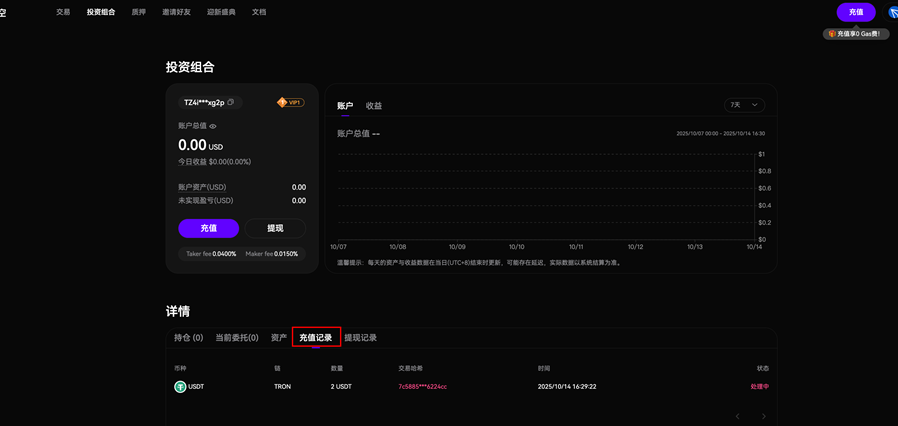Image resolution: width=898 pixels, height=426 pixels.
Task: Go to previous page of records
Action: click(738, 416)
